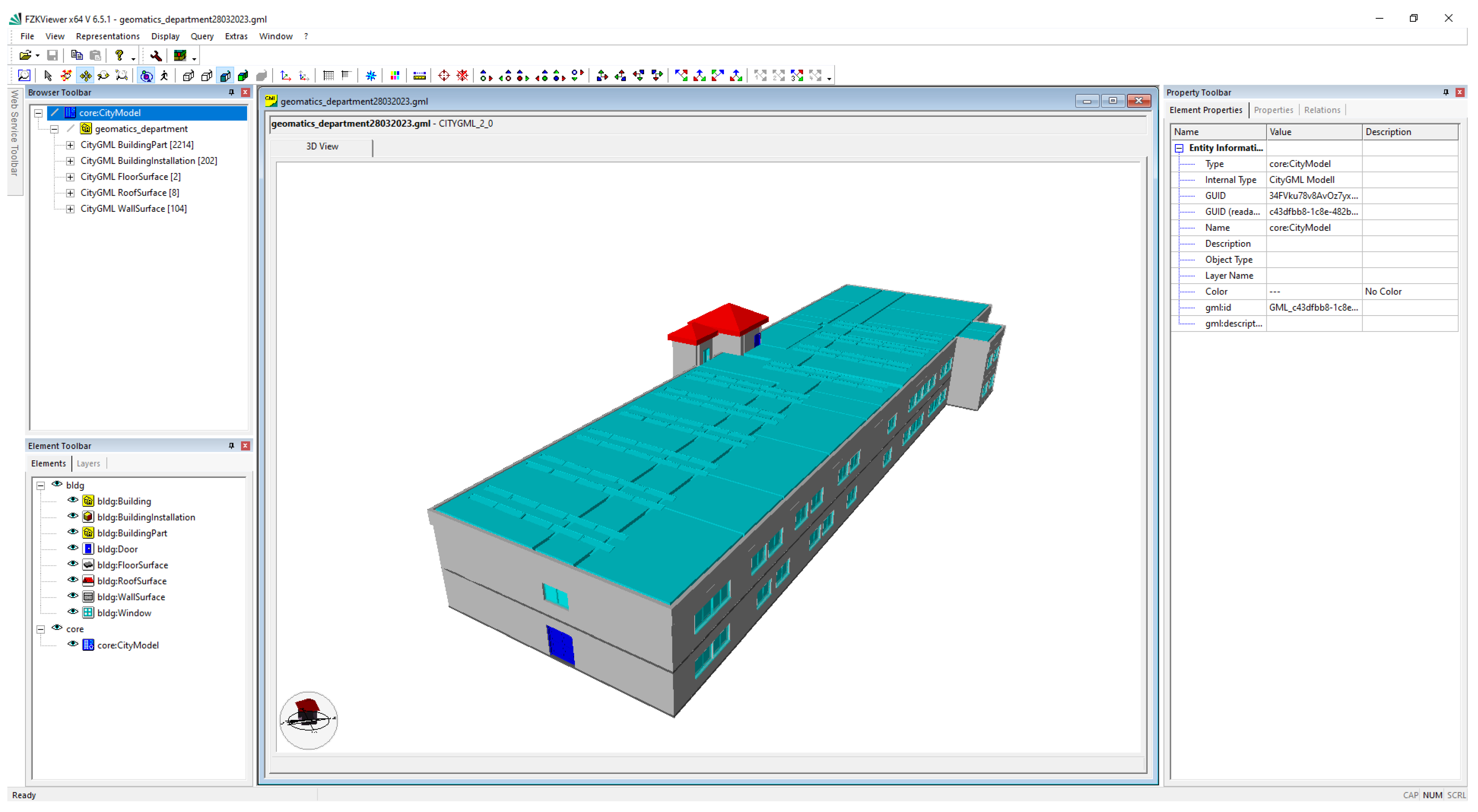Toggle visibility eye of bldg:RoofSurface

[x=73, y=580]
